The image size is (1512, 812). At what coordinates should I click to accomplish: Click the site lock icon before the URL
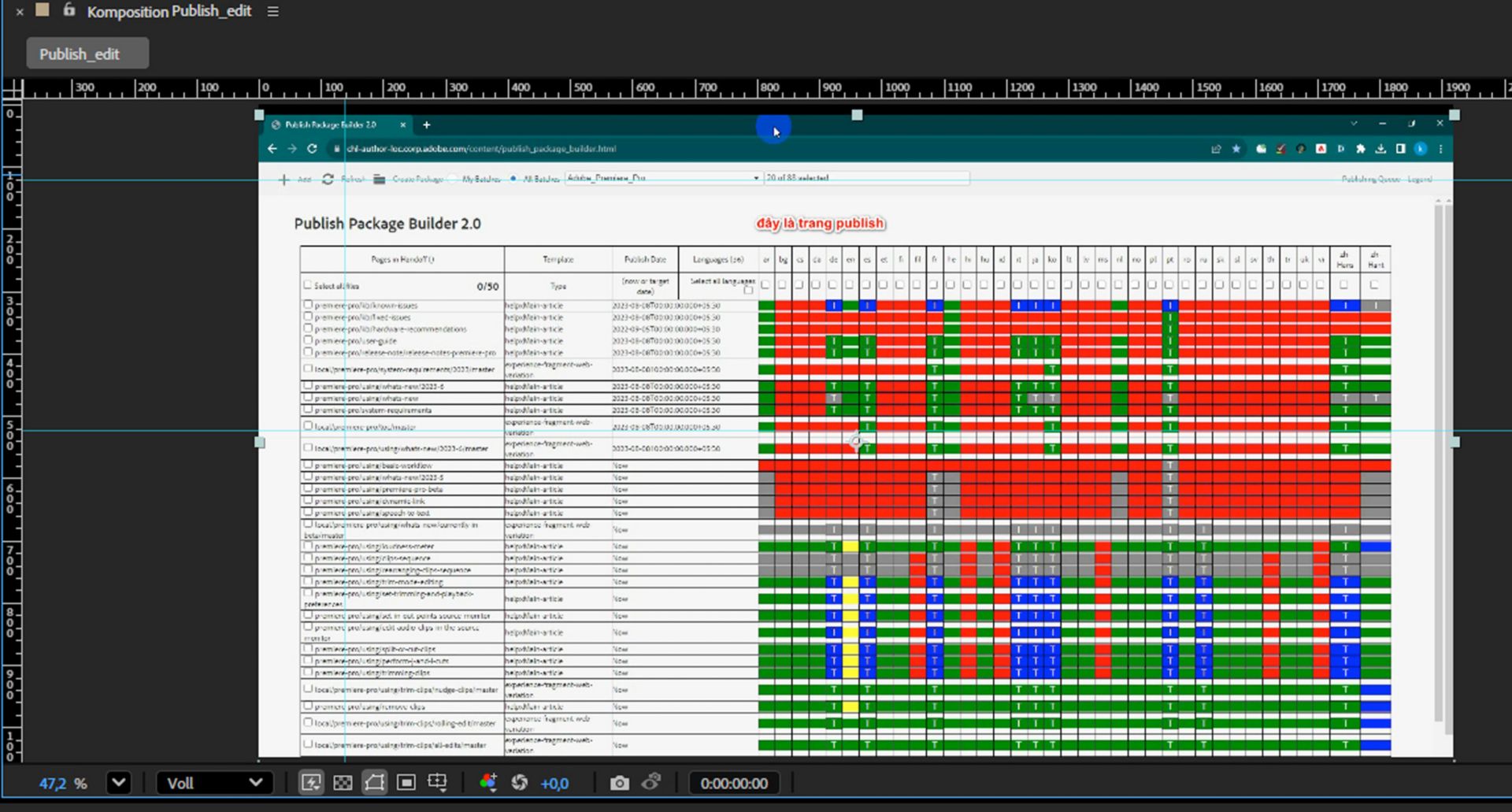(x=336, y=149)
